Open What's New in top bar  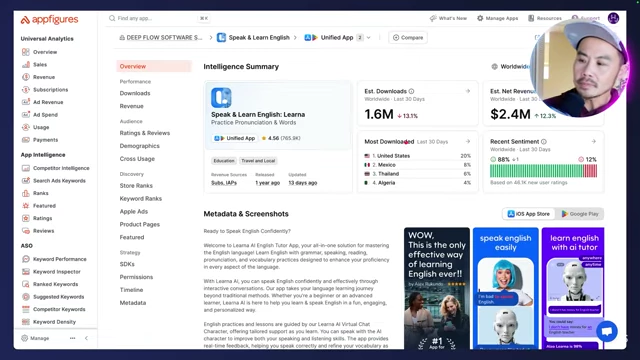point(448,18)
